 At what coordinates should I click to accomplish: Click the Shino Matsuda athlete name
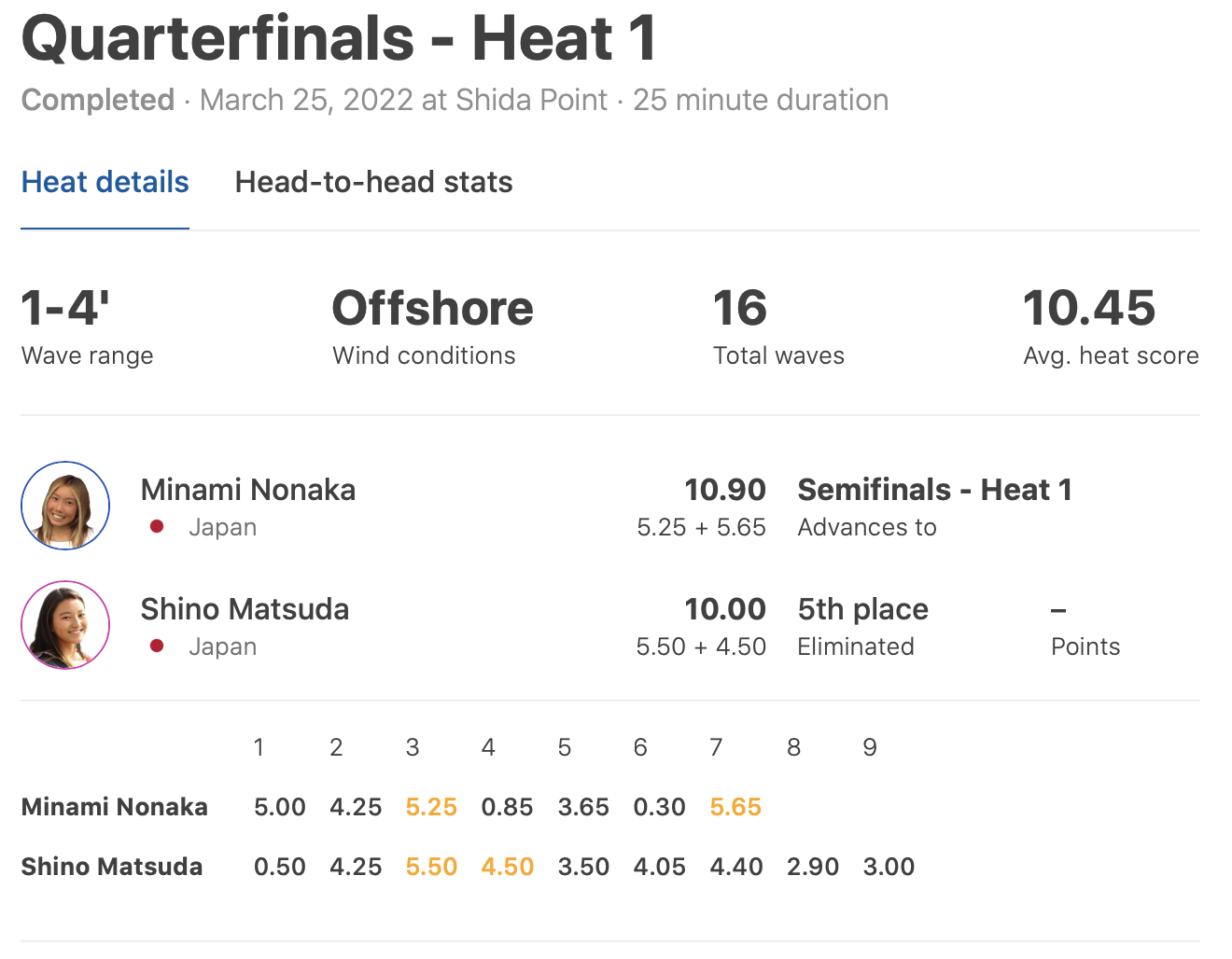(x=245, y=609)
